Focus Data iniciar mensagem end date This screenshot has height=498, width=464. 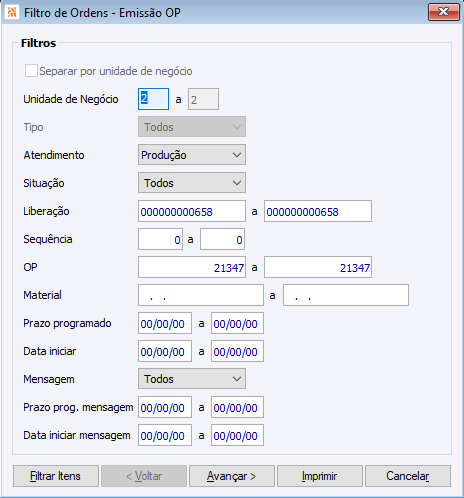(237, 435)
